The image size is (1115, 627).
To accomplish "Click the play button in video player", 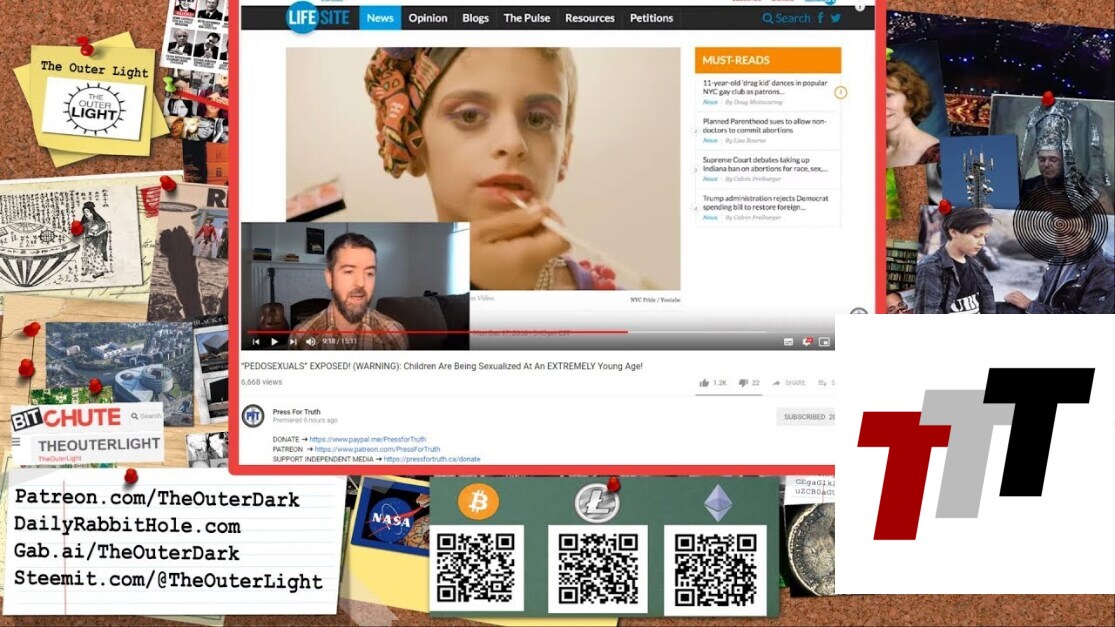I will click(x=274, y=342).
